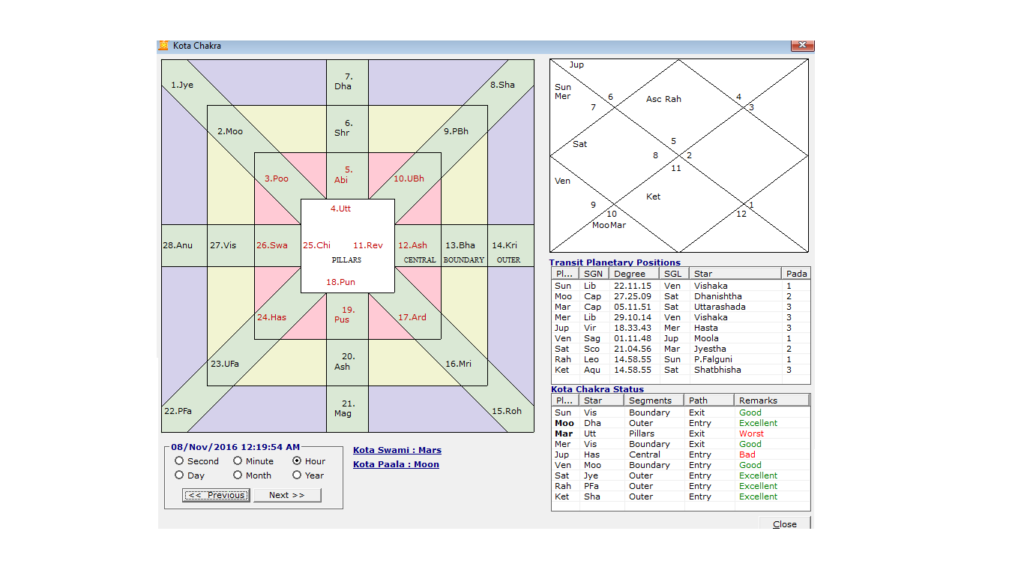Click the 8.Sha cell in chakra

[502, 85]
